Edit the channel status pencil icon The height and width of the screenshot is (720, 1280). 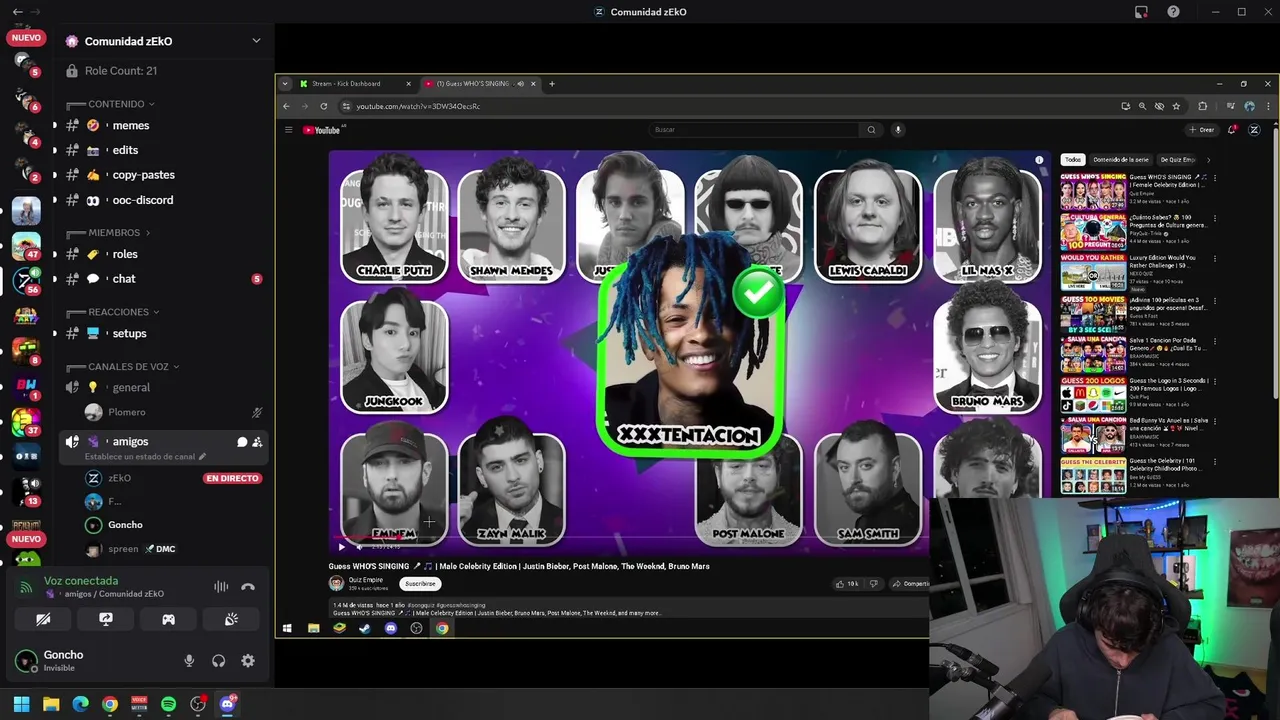coord(202,456)
